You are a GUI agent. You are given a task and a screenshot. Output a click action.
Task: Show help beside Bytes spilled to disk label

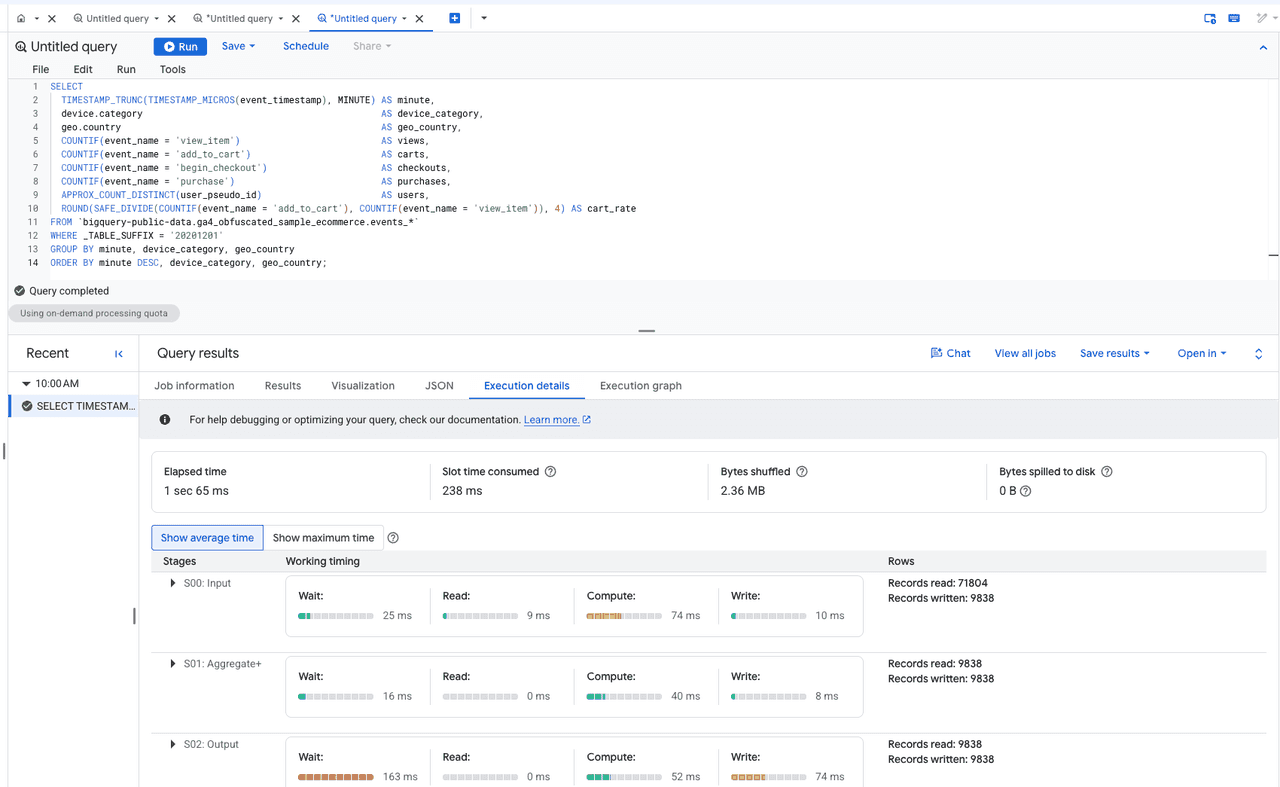pyautogui.click(x=1107, y=472)
